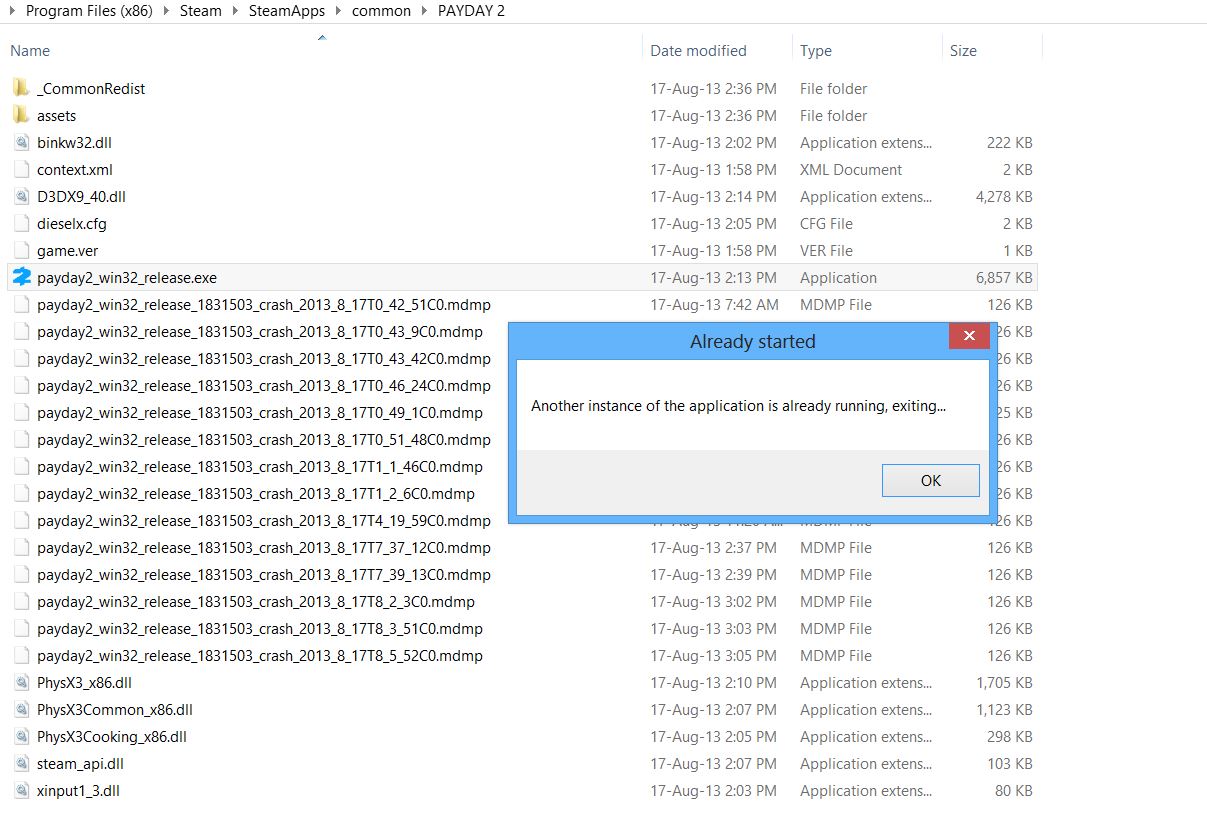The width and height of the screenshot is (1207, 833).
Task: Select the xinput1_3.dll file icon
Action: (21, 790)
